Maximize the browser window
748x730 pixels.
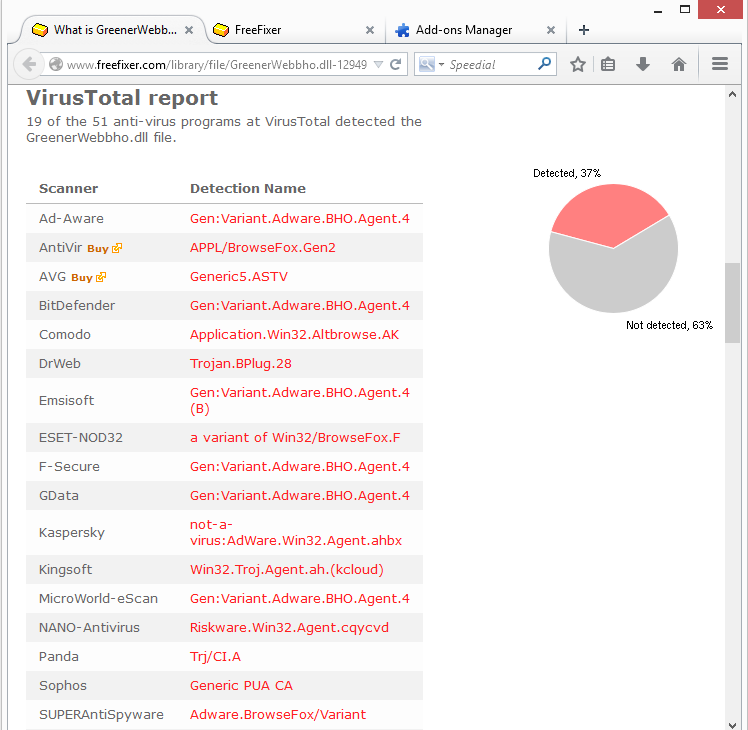click(x=685, y=9)
